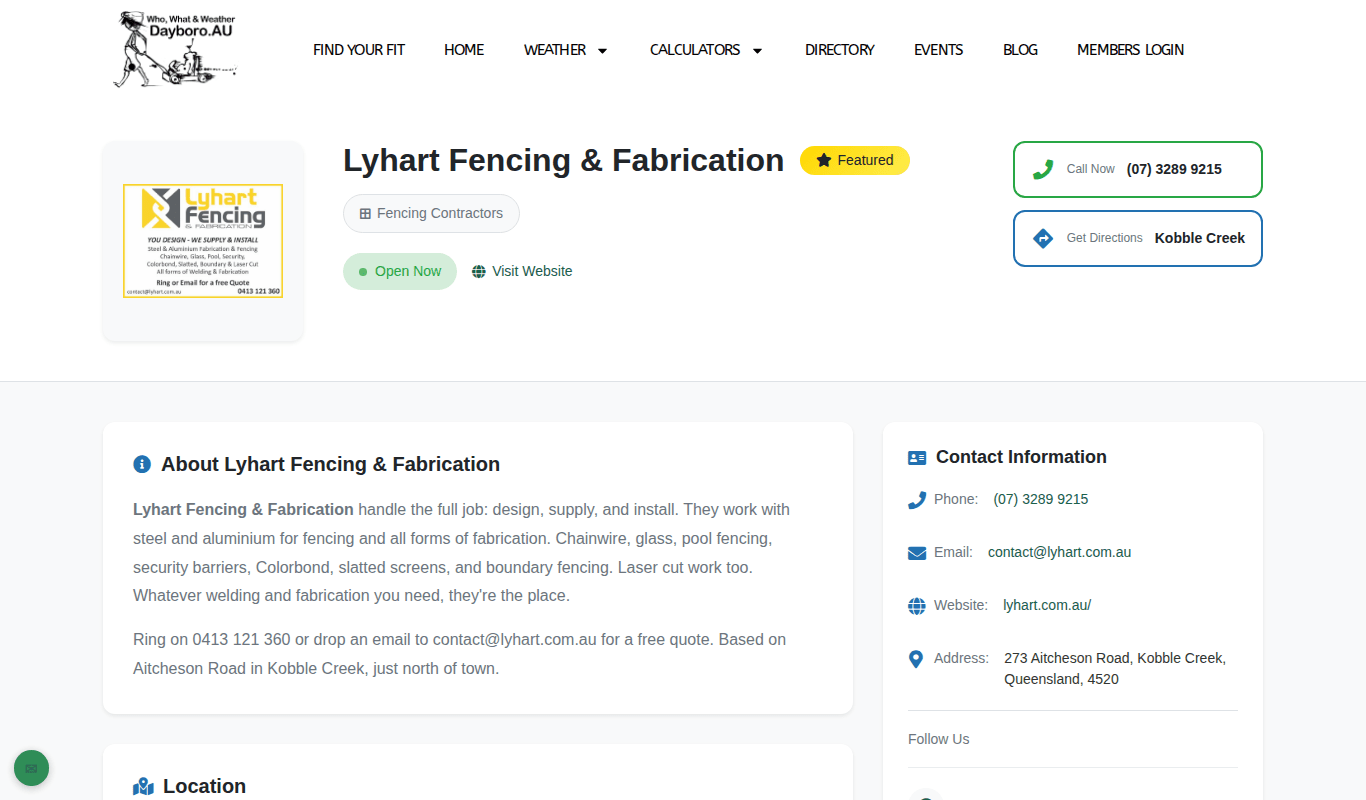This screenshot has height=800, width=1366.
Task: Click the Featured badge
Action: (x=855, y=160)
